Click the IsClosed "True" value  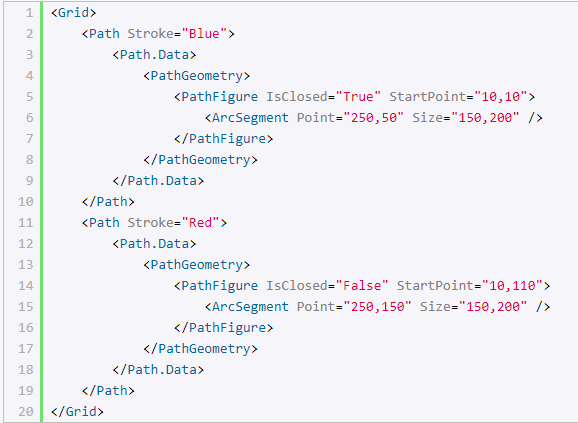pos(358,97)
